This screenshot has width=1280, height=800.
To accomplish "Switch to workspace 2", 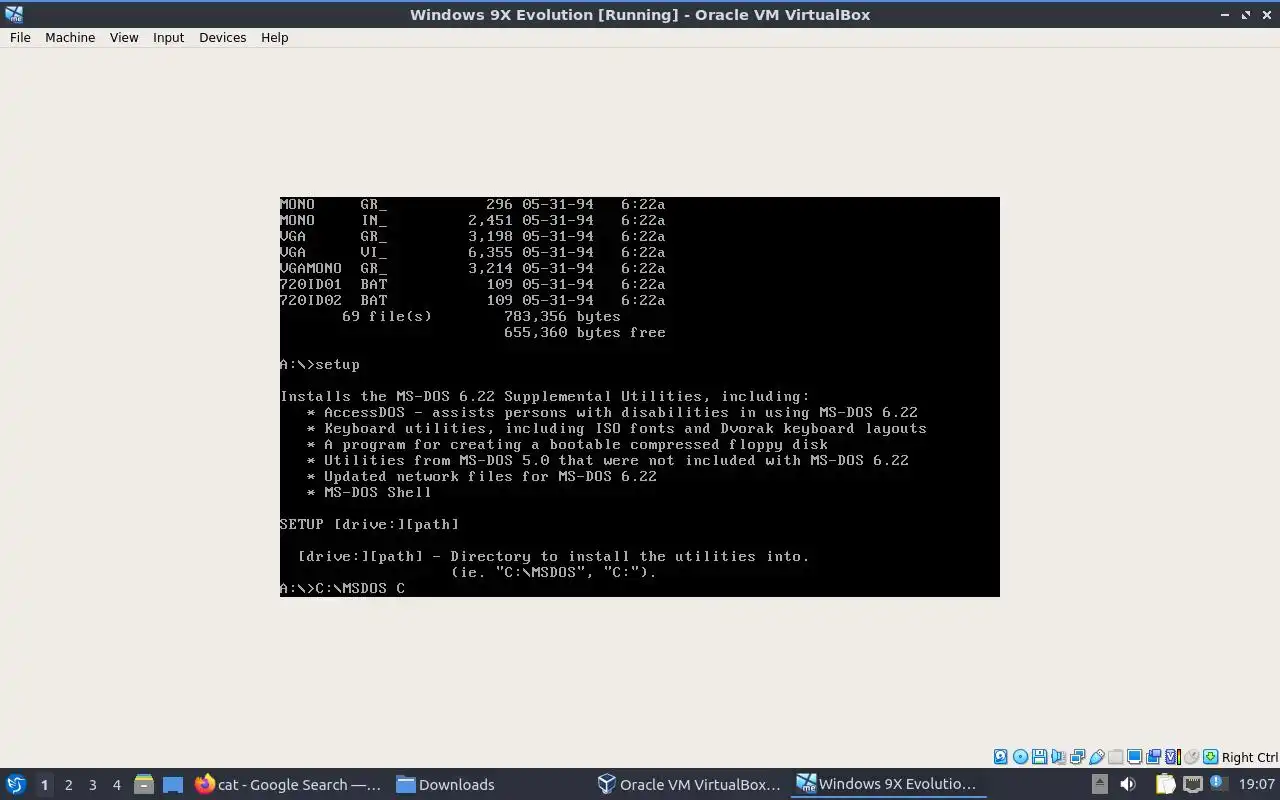I will pos(68,784).
